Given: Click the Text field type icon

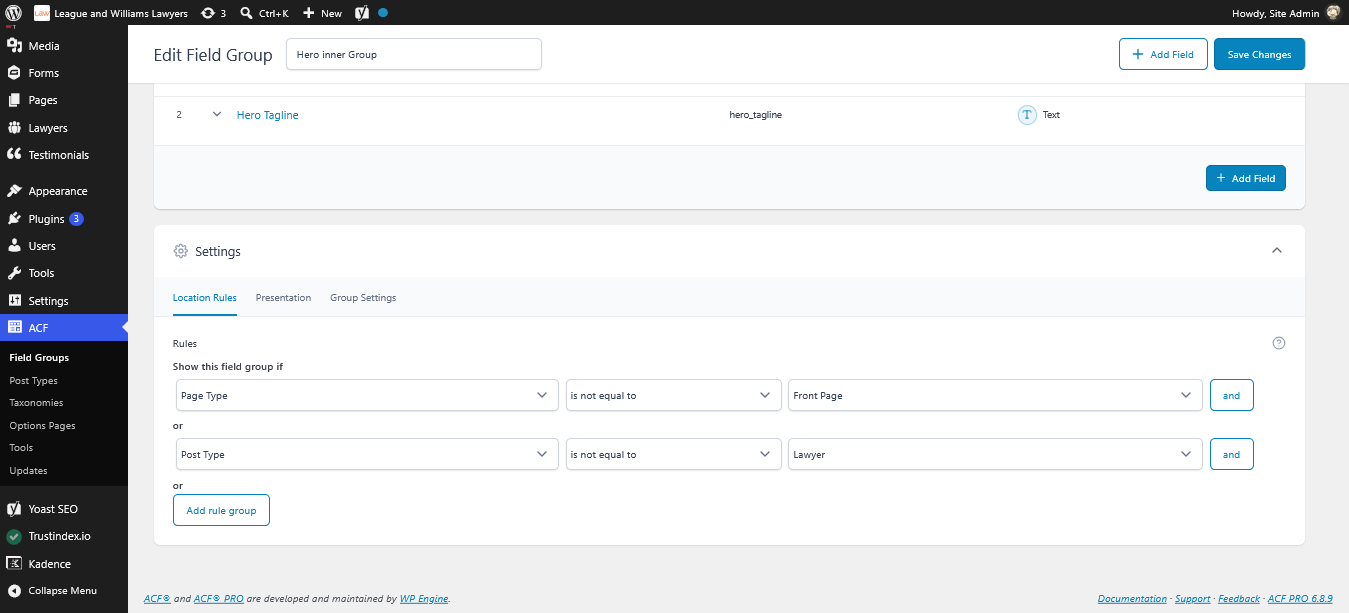Looking at the screenshot, I should (1027, 115).
